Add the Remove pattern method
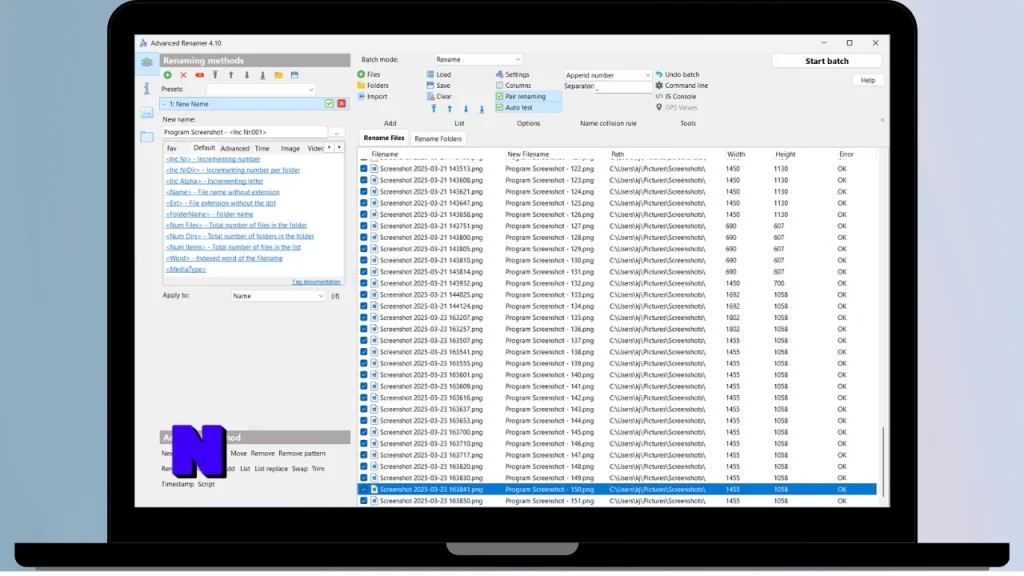This screenshot has width=1024, height=576. click(302, 453)
